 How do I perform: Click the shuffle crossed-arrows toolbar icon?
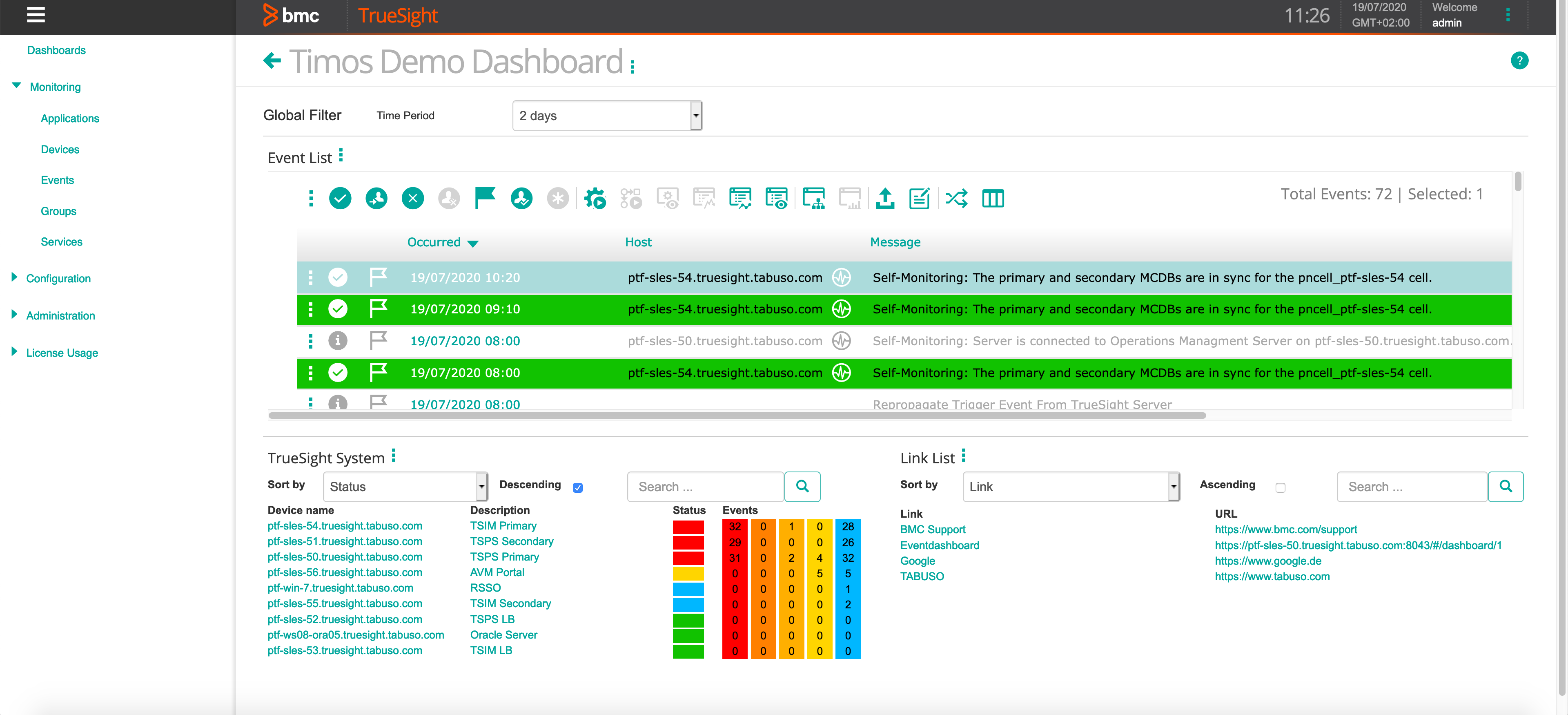click(957, 198)
